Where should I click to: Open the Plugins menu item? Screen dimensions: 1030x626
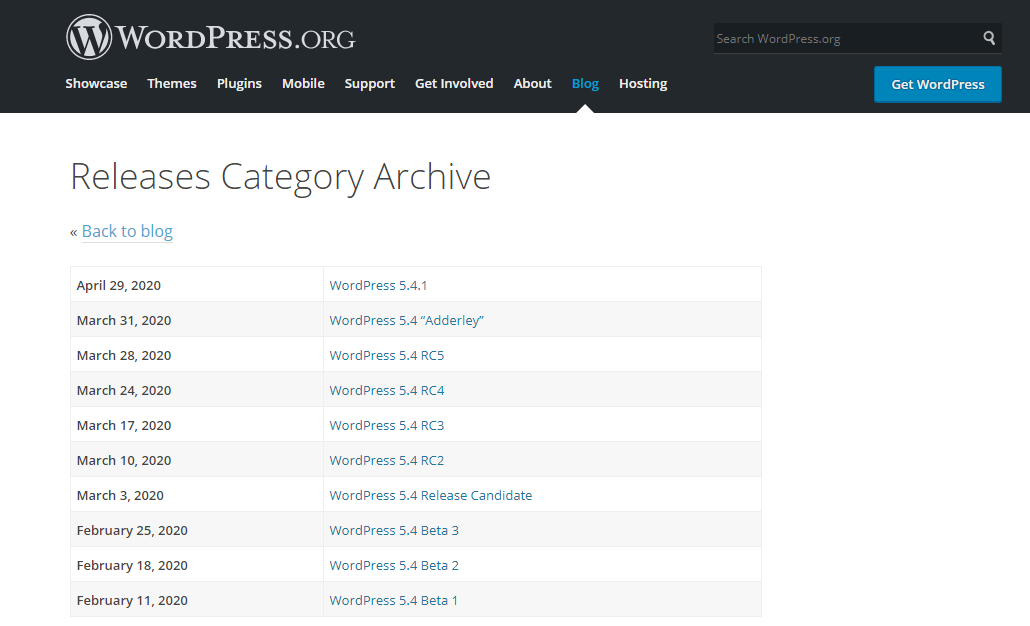point(239,83)
